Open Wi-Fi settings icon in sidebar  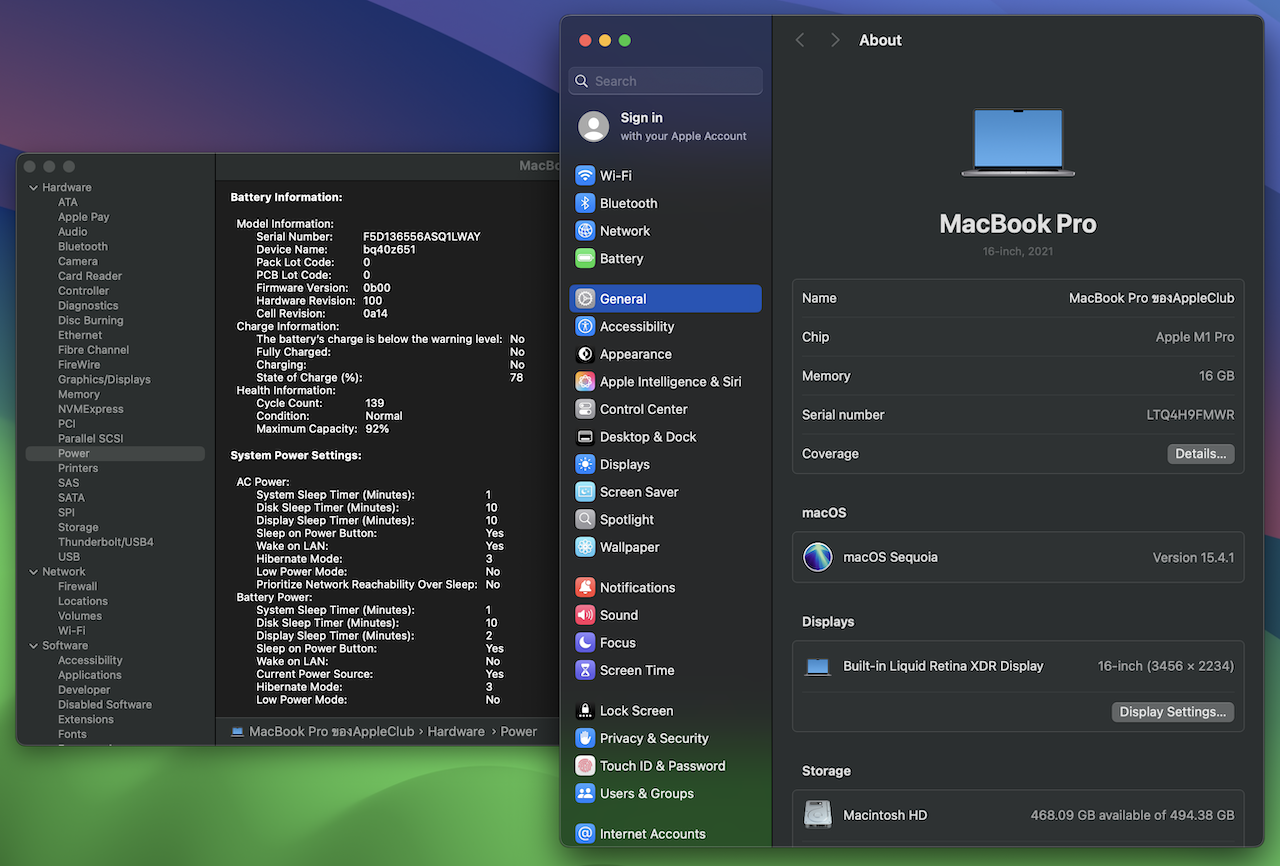pyautogui.click(x=585, y=175)
